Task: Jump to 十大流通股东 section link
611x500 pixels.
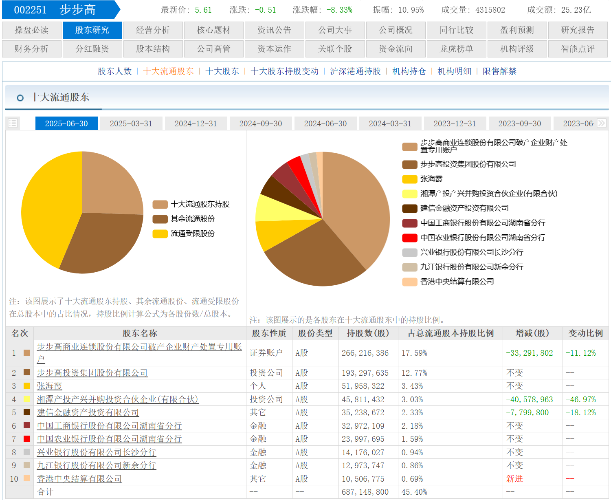Action: (x=168, y=71)
